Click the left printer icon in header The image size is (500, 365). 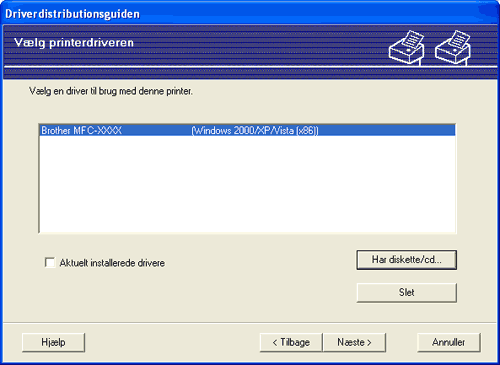click(x=406, y=47)
